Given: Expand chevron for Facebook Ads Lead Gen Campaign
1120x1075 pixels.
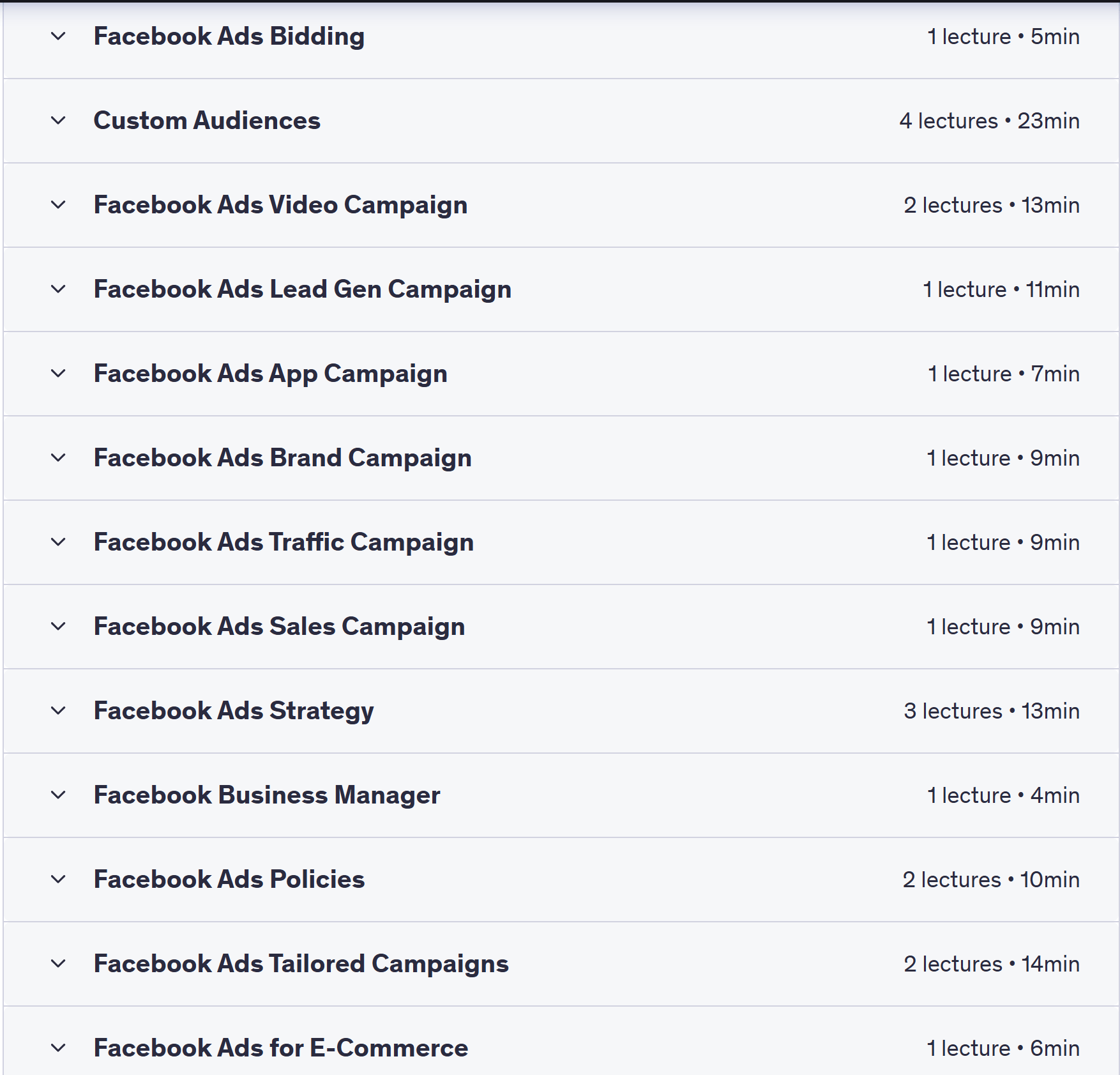Looking at the screenshot, I should 58,289.
